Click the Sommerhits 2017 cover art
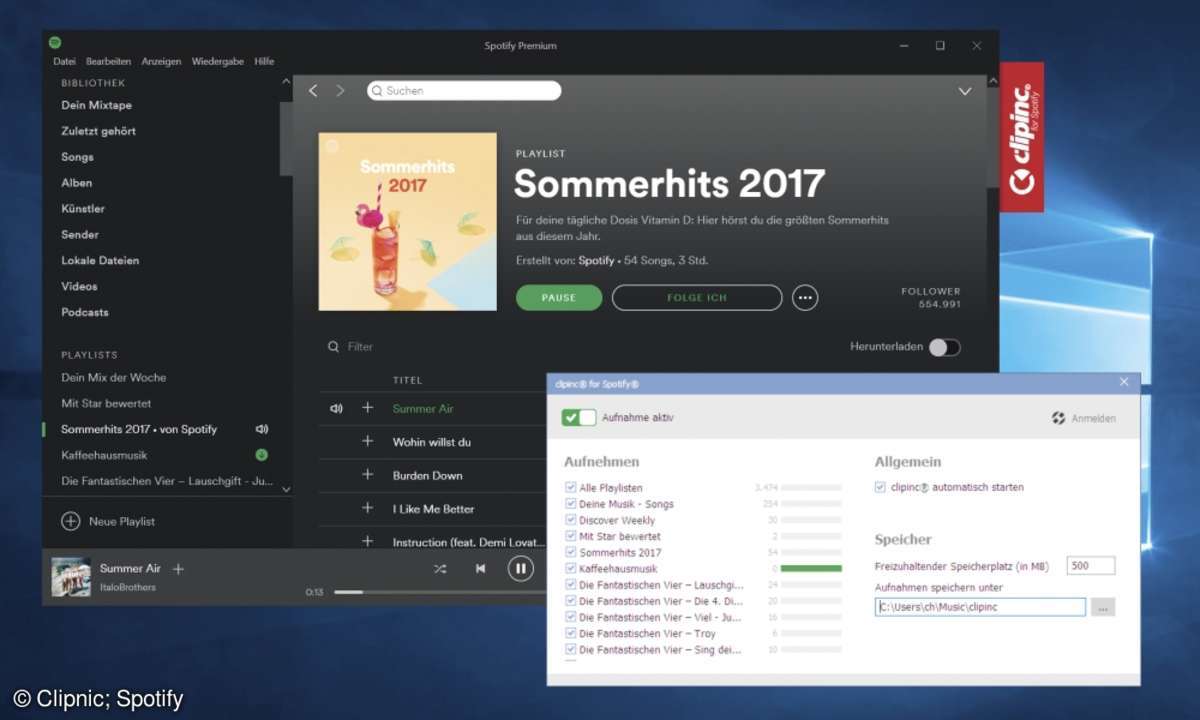 point(407,222)
